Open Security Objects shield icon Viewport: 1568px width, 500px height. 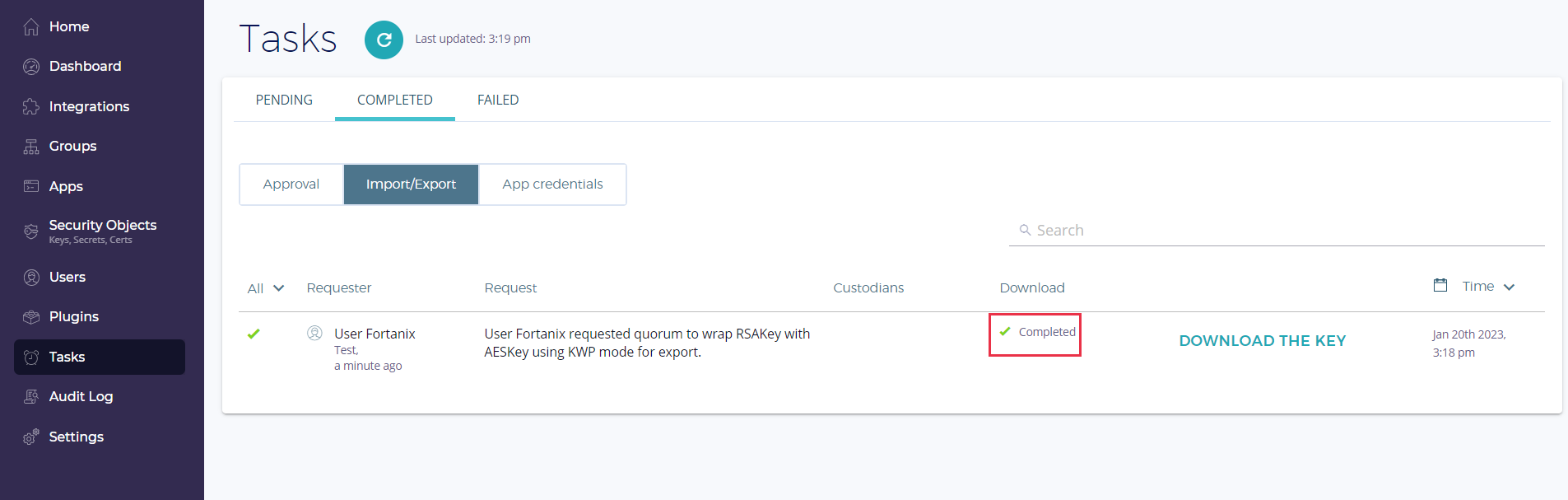click(31, 231)
